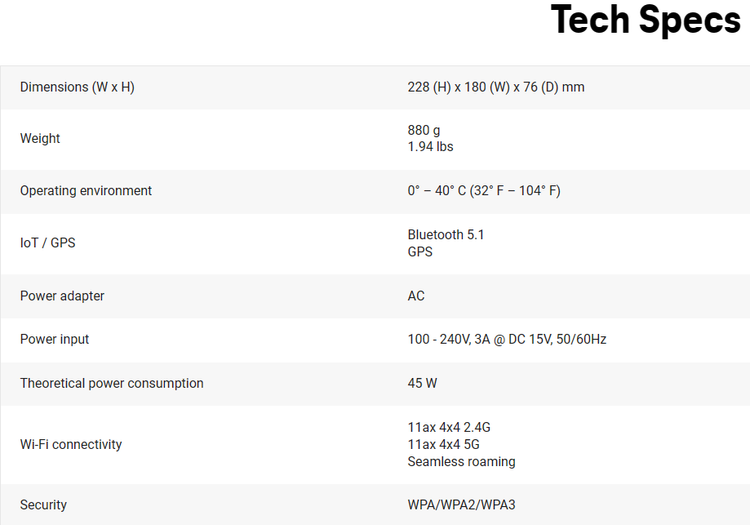Click the AC power adapter value
This screenshot has height=525, width=750.
point(416,296)
